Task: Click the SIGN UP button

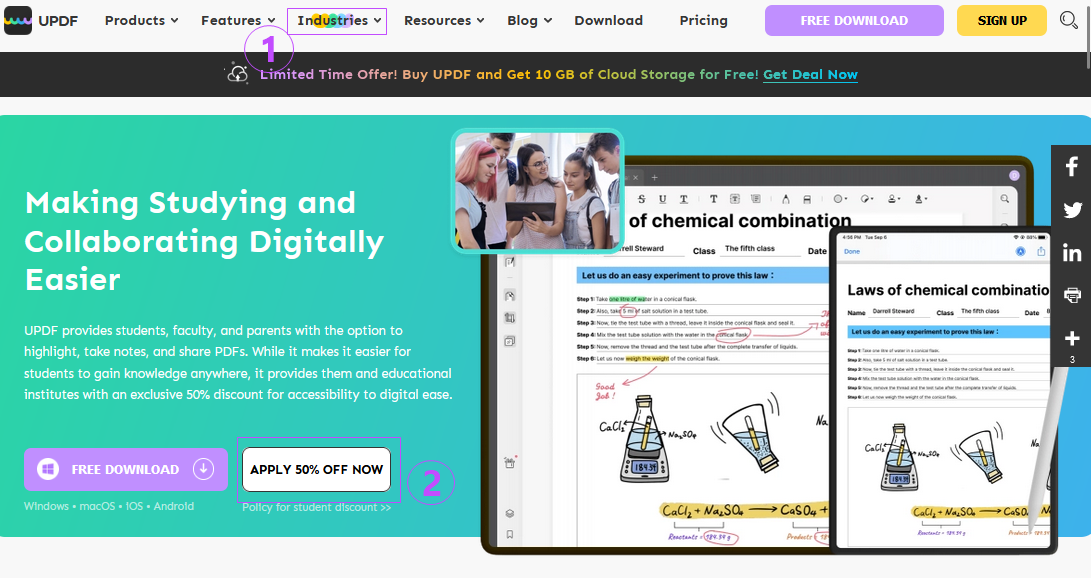Action: (x=1002, y=21)
